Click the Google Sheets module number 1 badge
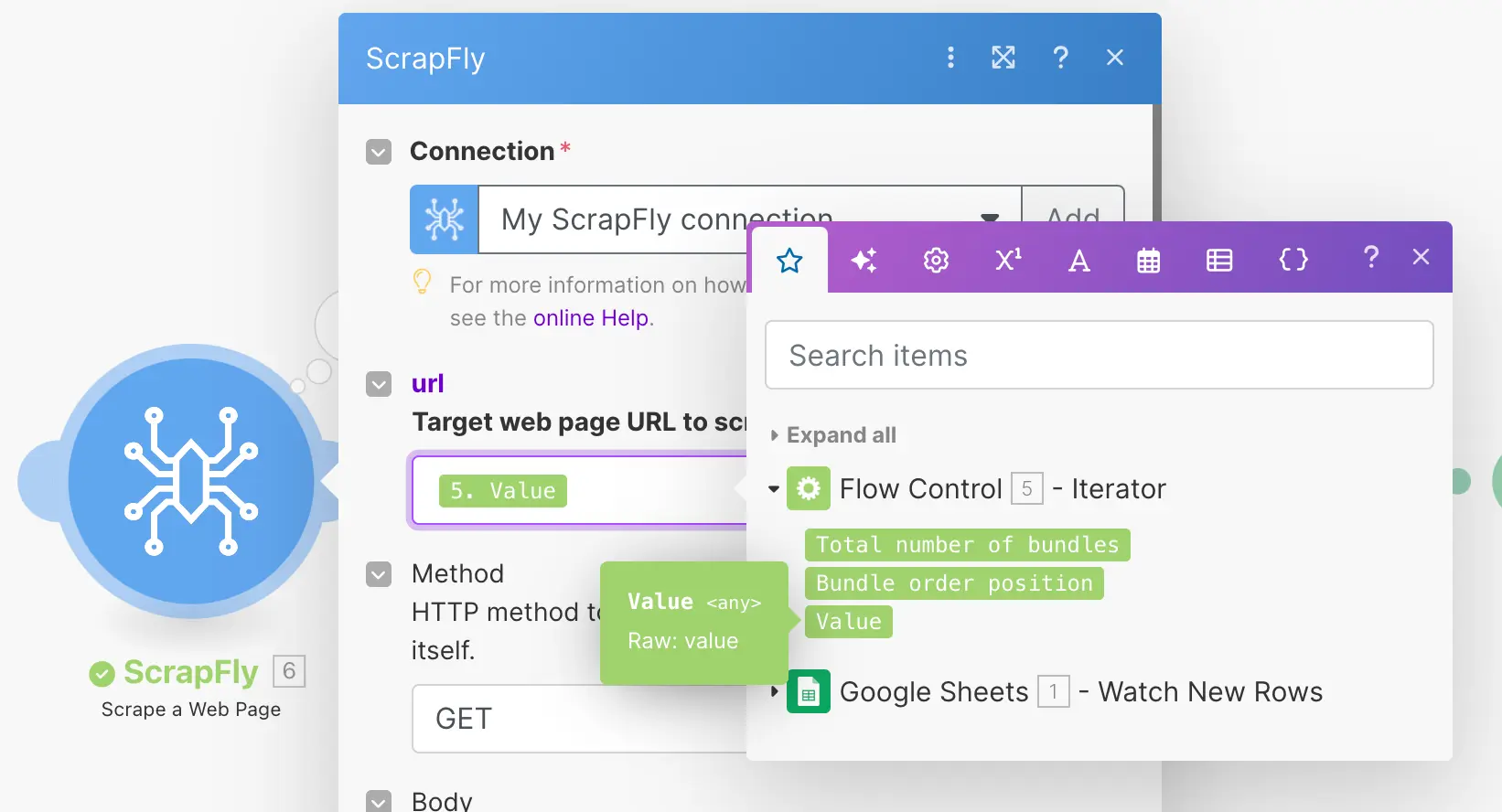This screenshot has width=1502, height=812. tap(1054, 692)
